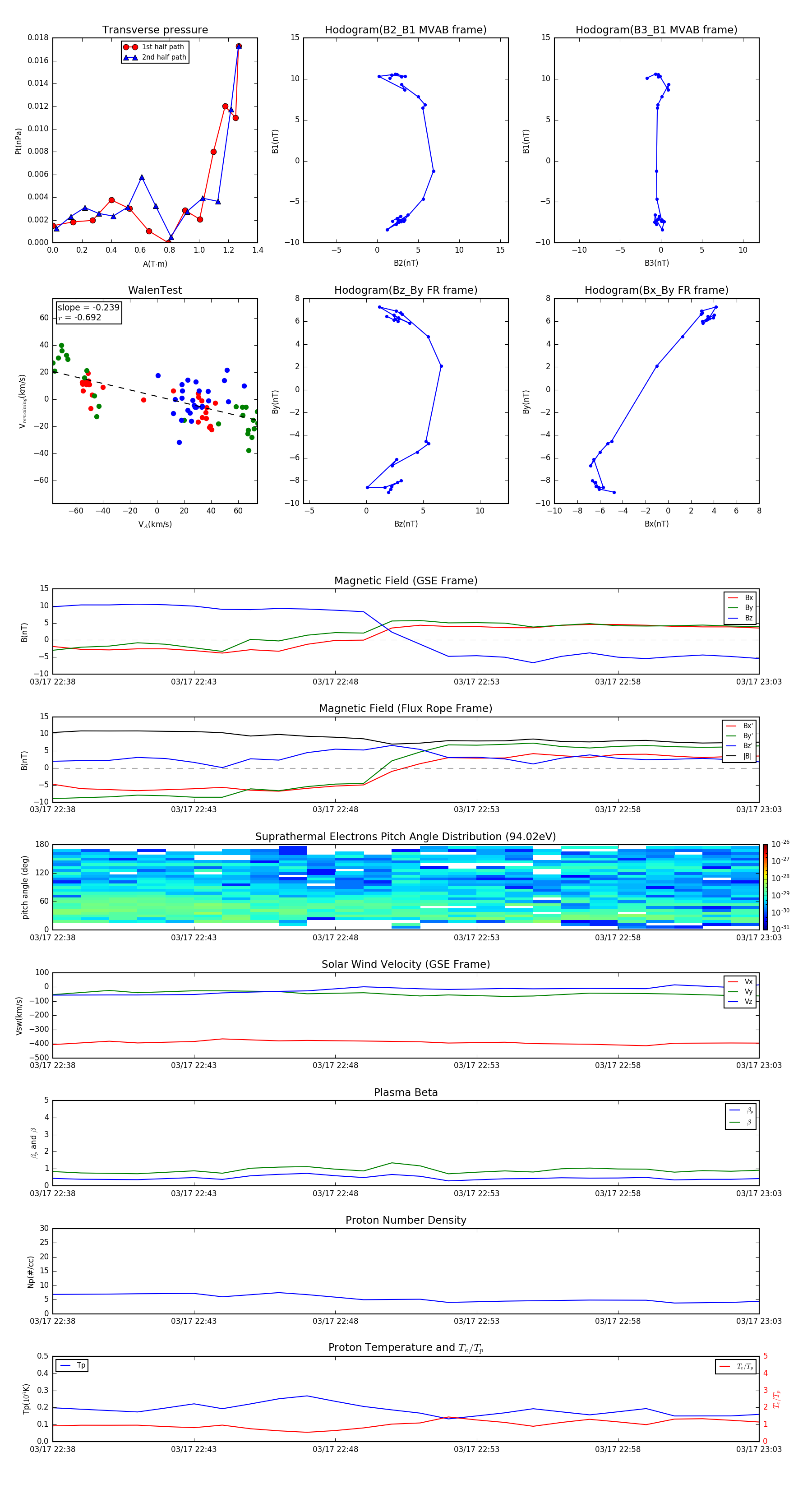812x1489 pixels.
Task: Click the 'V_A(km/s)' axis label under WalenTest
Action: (155, 524)
